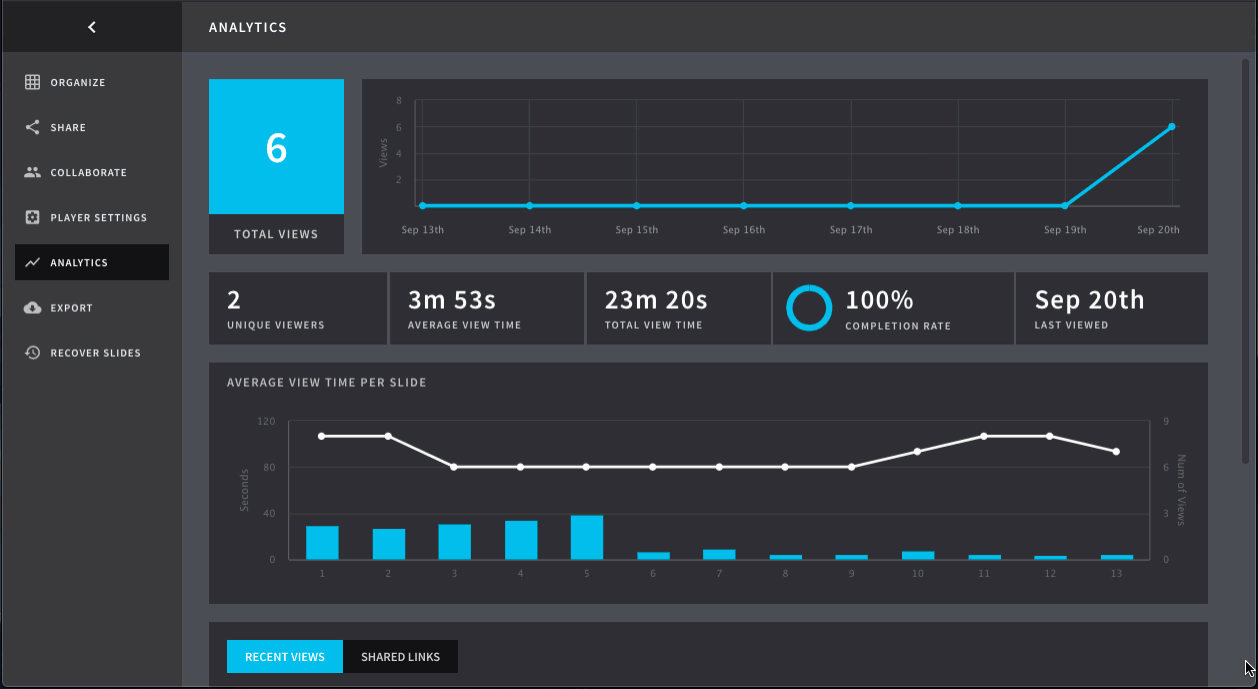Click the Player Settings gear icon
This screenshot has width=1258, height=689.
point(32,217)
